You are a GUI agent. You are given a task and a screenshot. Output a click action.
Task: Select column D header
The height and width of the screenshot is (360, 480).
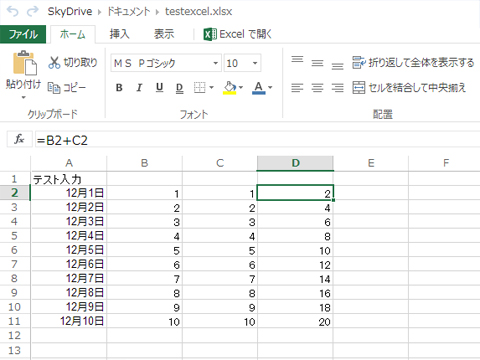point(295,163)
